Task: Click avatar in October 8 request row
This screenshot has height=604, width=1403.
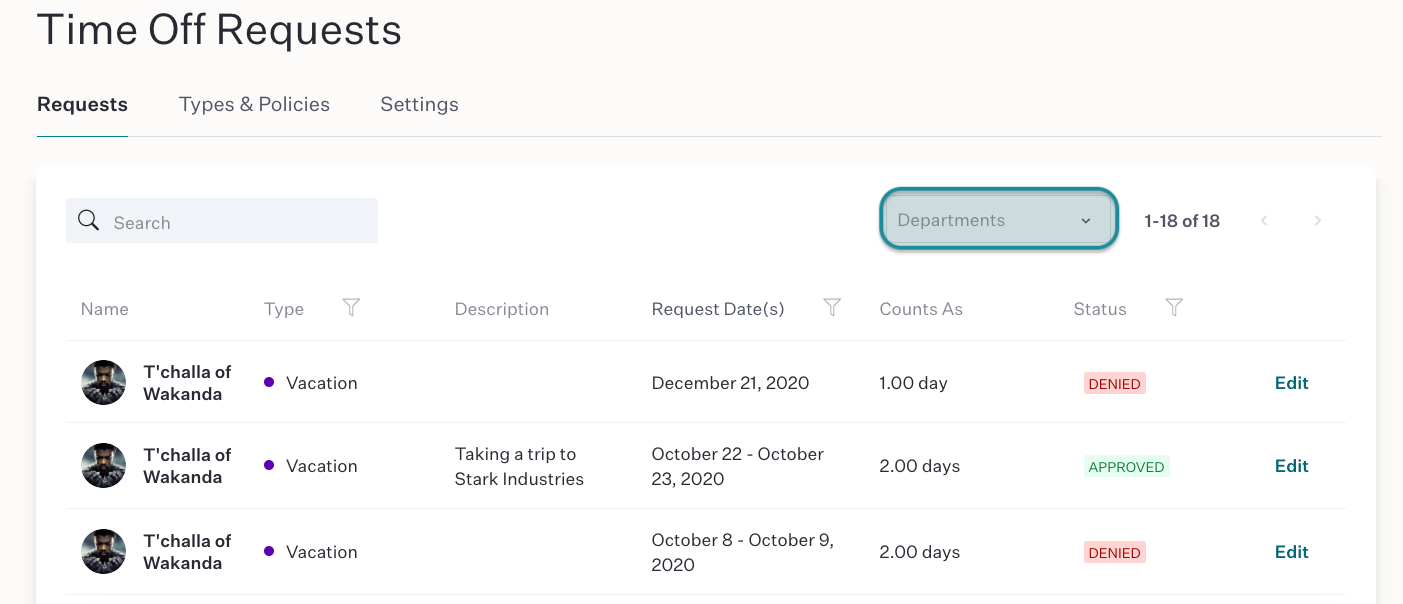Action: pyautogui.click(x=103, y=552)
